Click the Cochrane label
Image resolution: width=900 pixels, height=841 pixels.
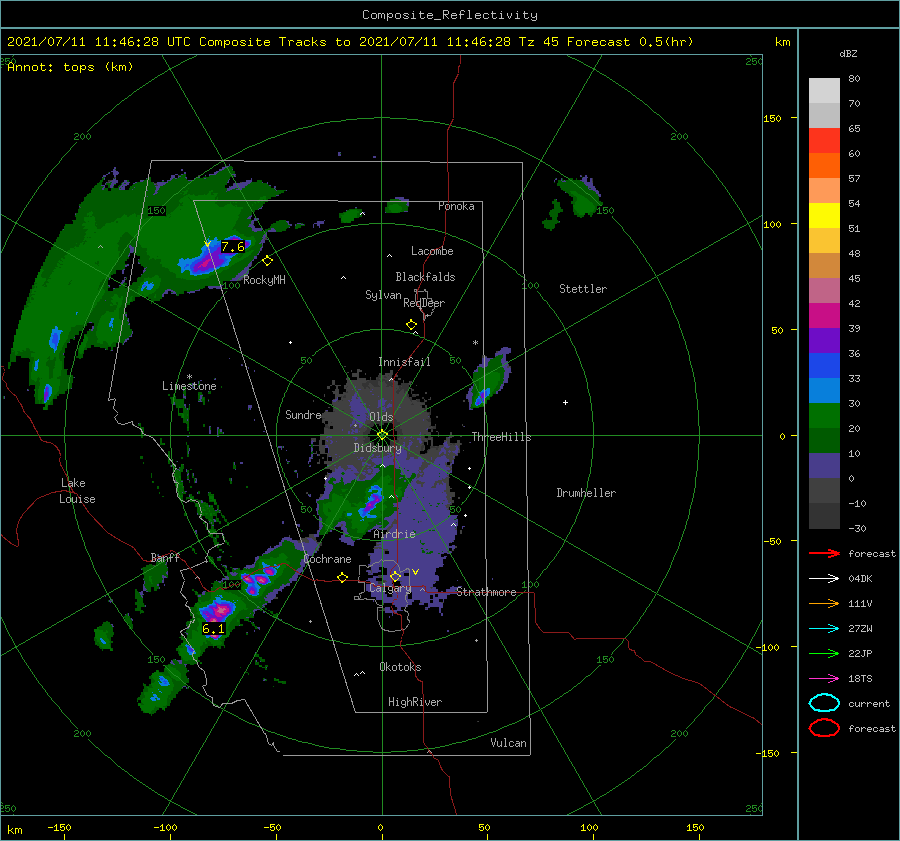click(327, 559)
